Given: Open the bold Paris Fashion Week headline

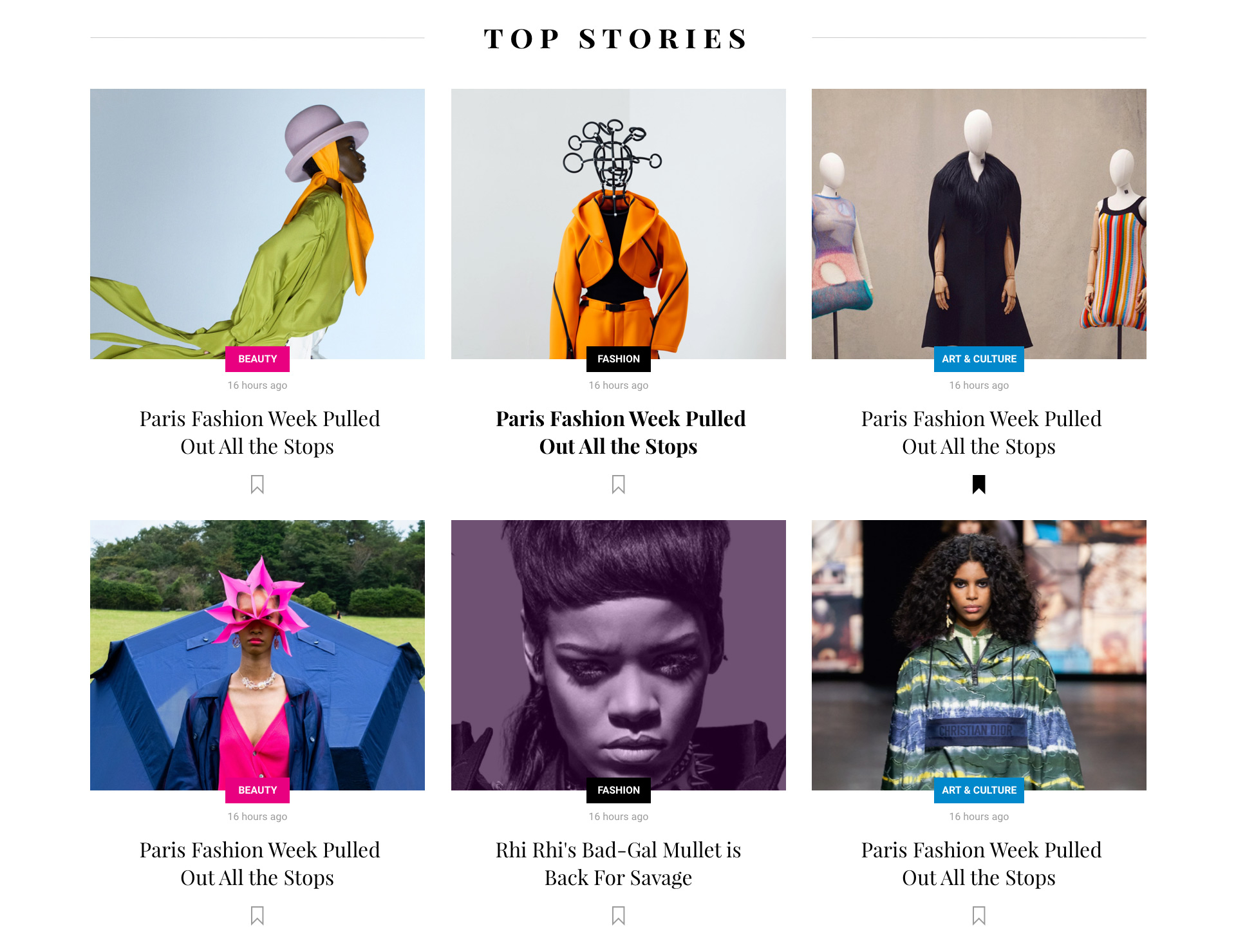Looking at the screenshot, I should point(619,433).
